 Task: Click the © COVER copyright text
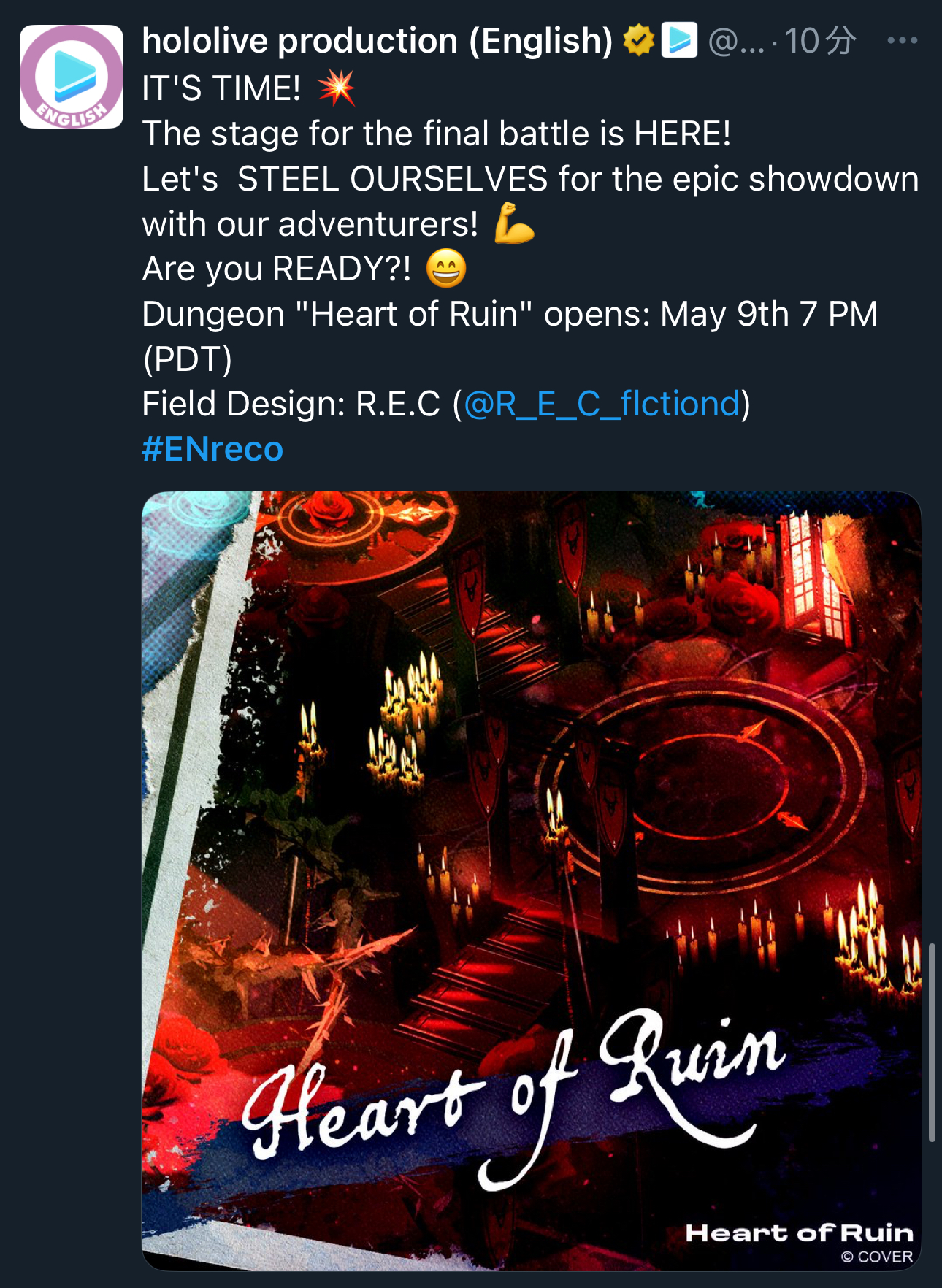tap(877, 1257)
